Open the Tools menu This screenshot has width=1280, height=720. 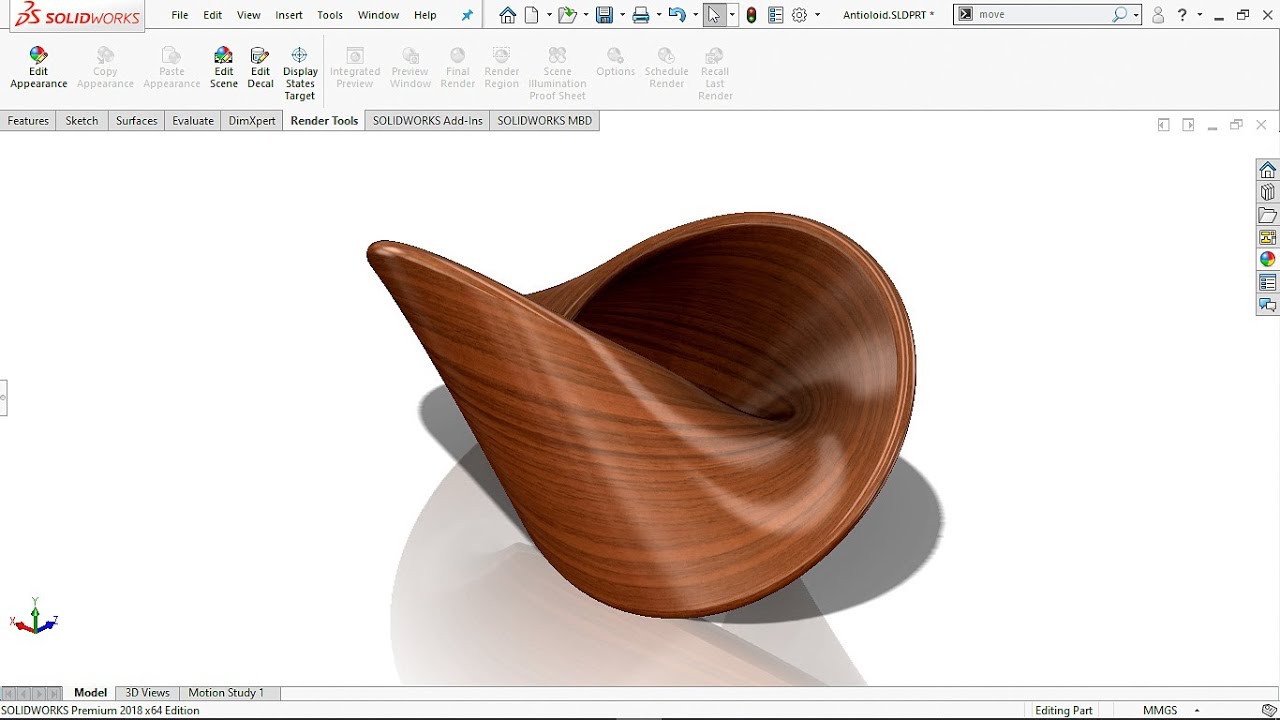coord(330,15)
